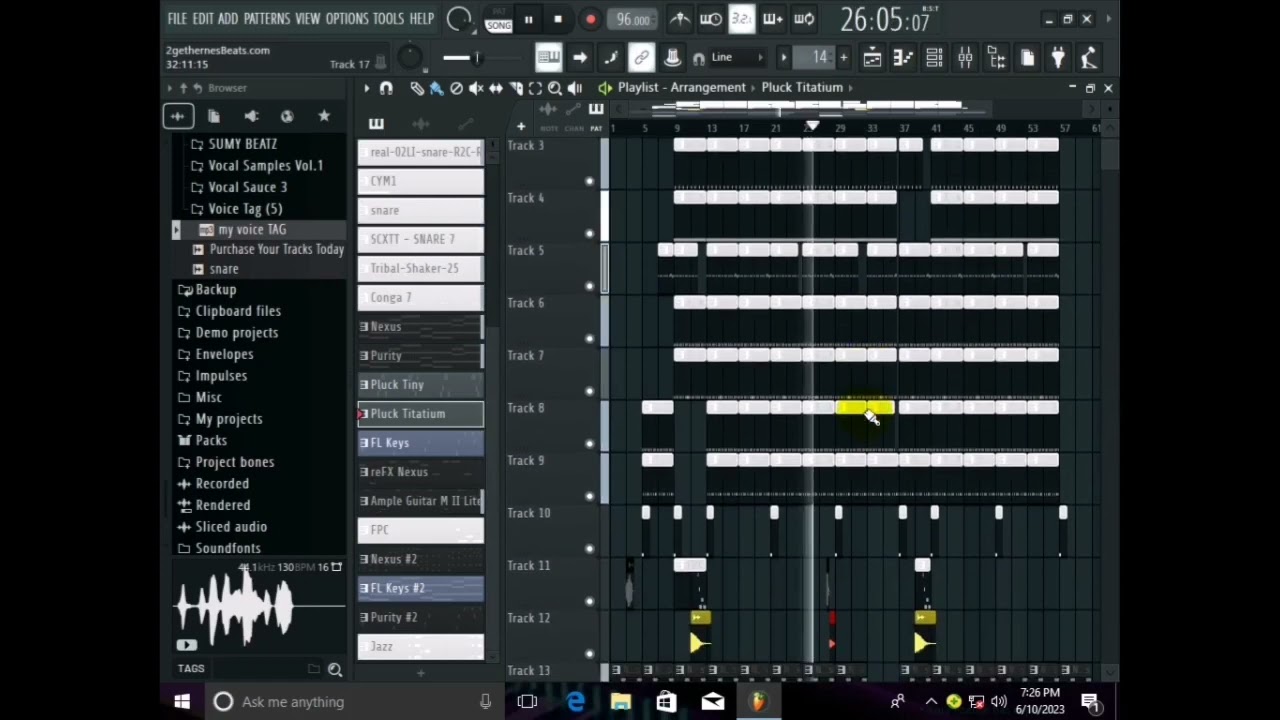This screenshot has height=720, width=1280.
Task: Open the OPTIONS menu
Action: pos(347,19)
